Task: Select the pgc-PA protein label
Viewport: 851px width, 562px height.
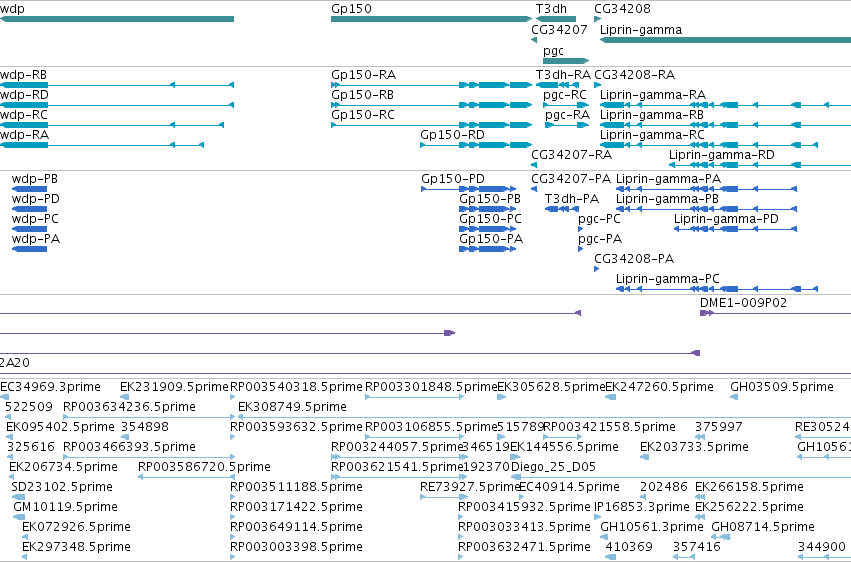Action: (600, 239)
